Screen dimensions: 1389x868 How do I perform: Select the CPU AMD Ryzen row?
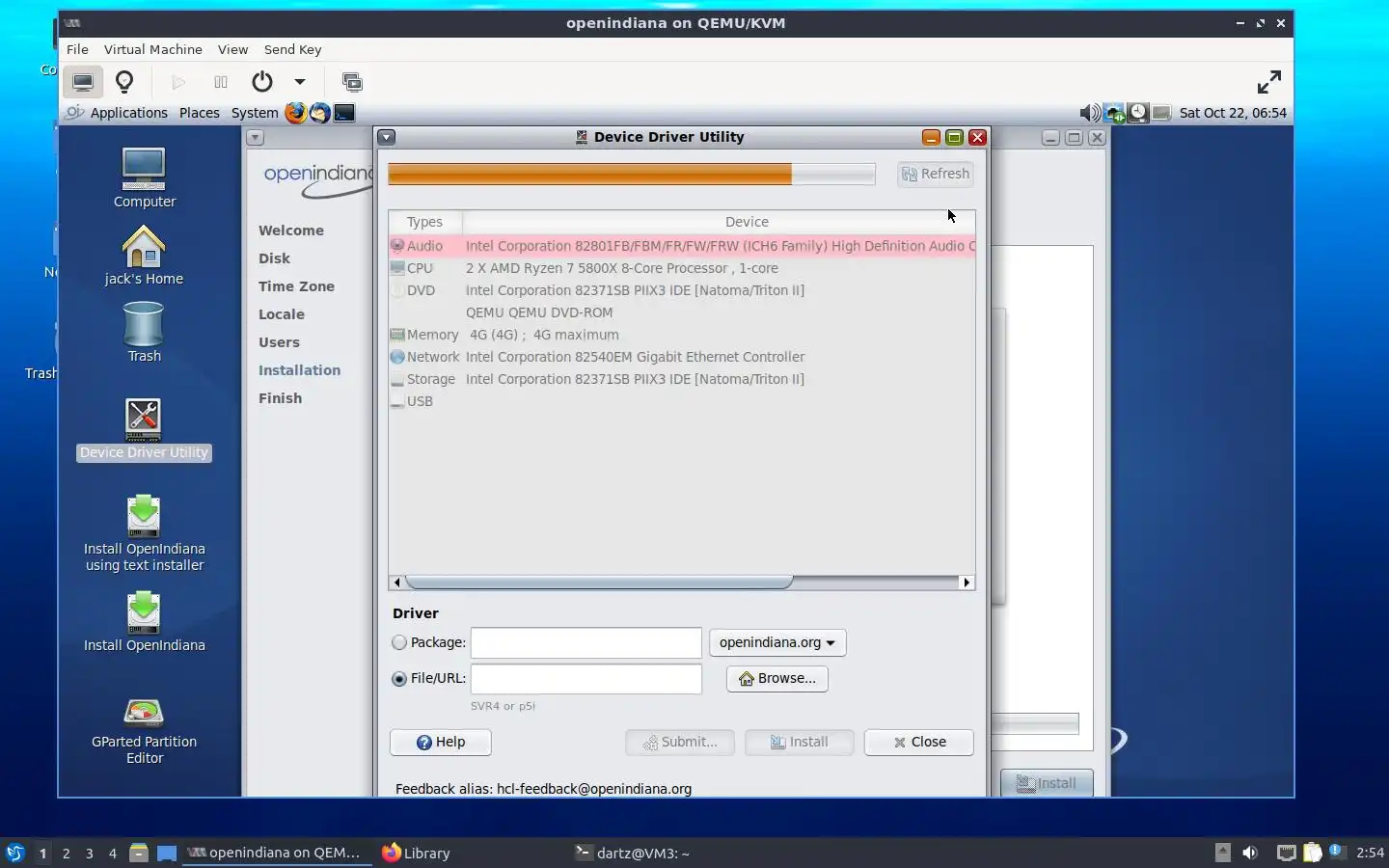[x=682, y=268]
